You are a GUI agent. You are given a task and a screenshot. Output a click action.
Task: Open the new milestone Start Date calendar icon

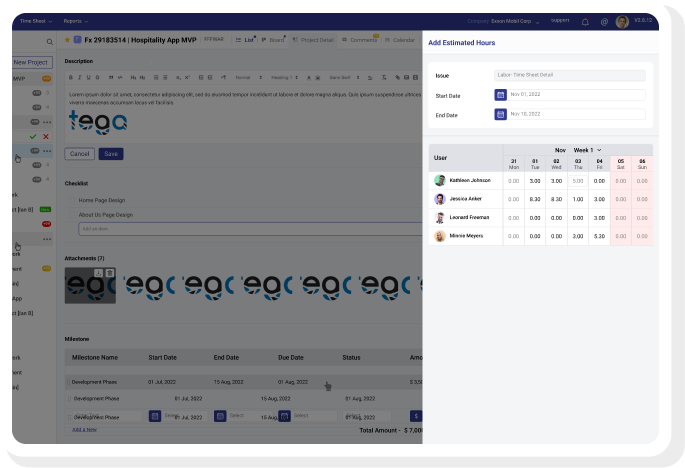click(x=155, y=416)
